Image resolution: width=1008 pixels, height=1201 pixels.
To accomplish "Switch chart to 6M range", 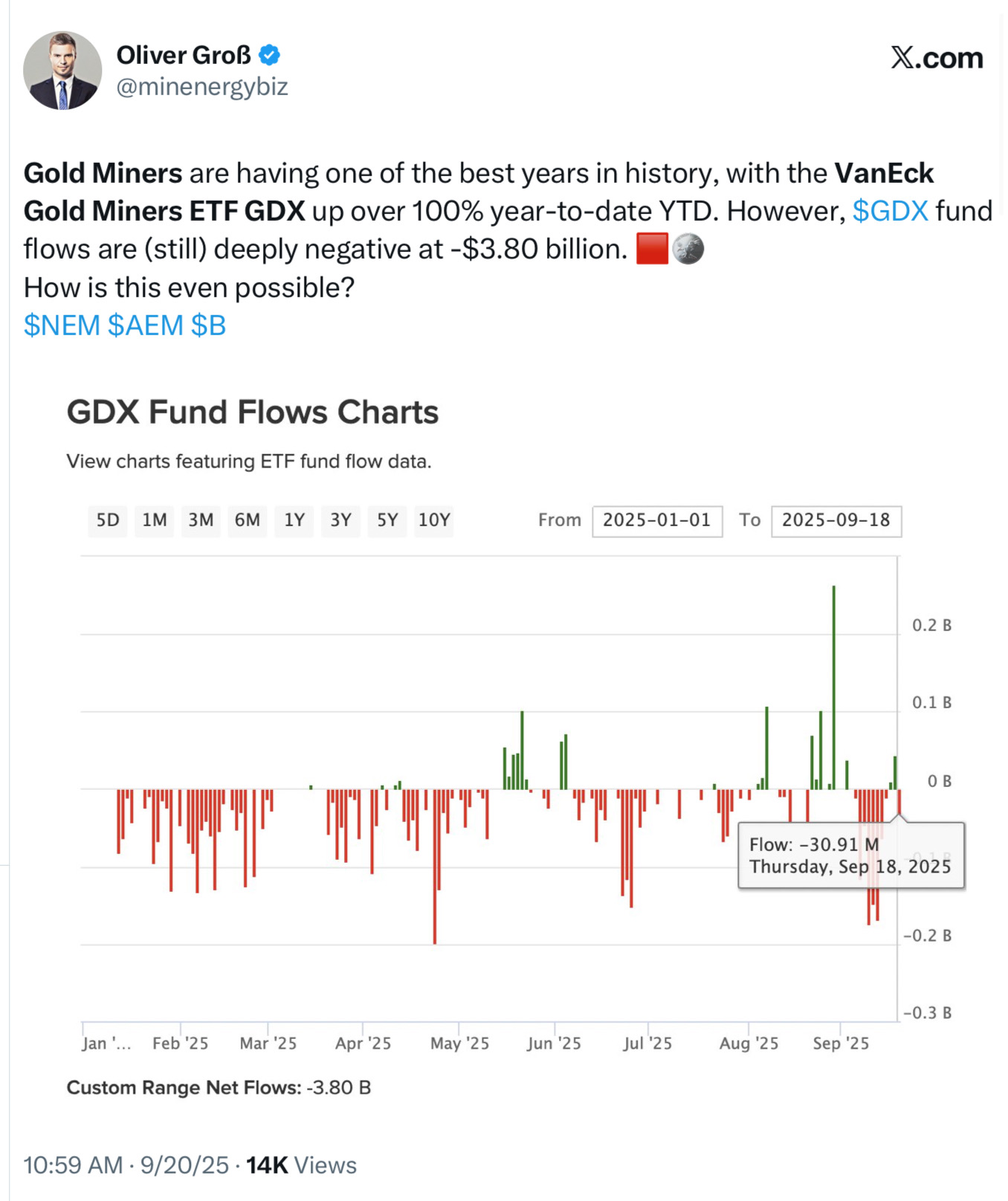I will click(248, 520).
